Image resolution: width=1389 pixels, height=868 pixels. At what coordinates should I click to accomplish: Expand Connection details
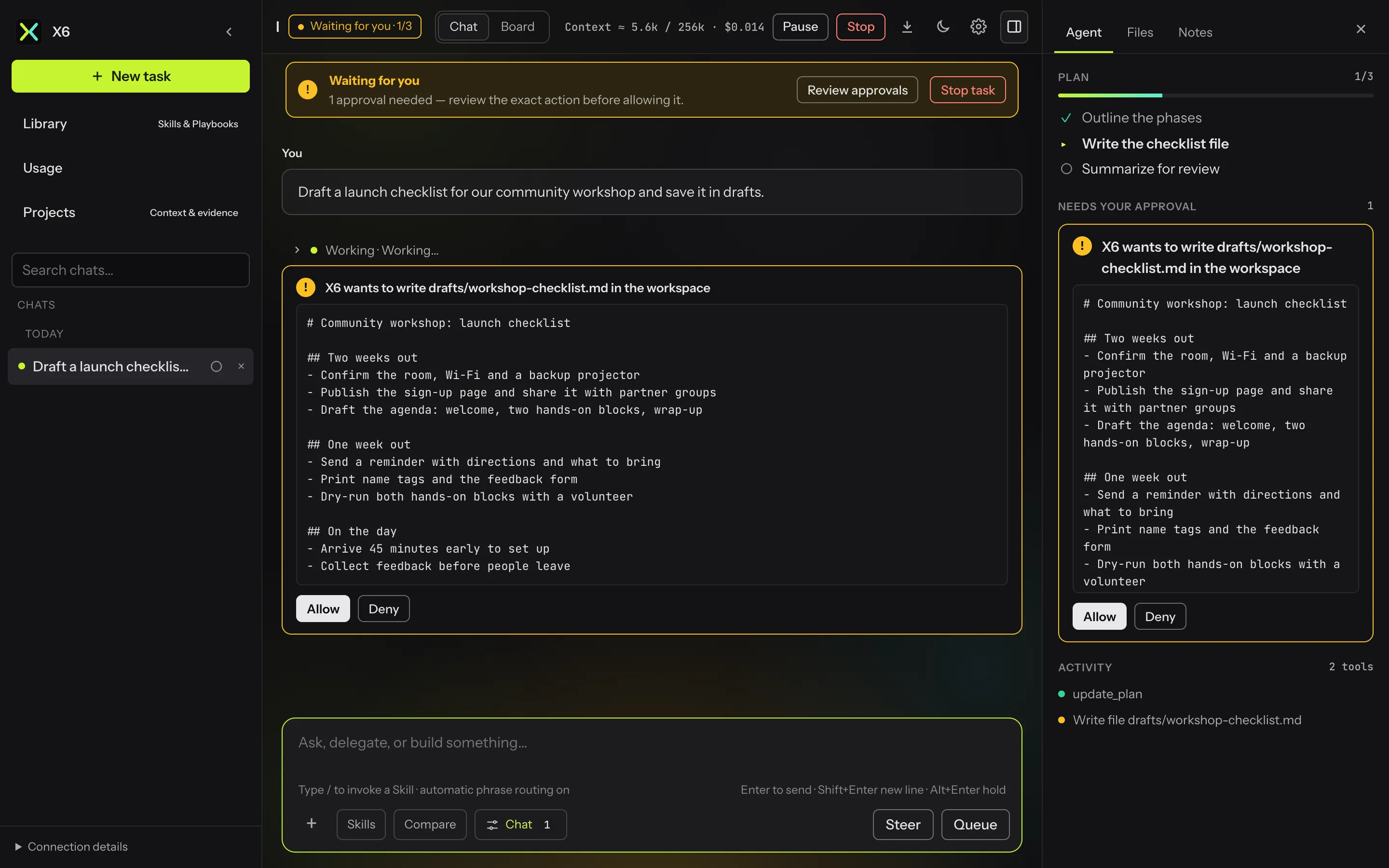pyautogui.click(x=72, y=847)
